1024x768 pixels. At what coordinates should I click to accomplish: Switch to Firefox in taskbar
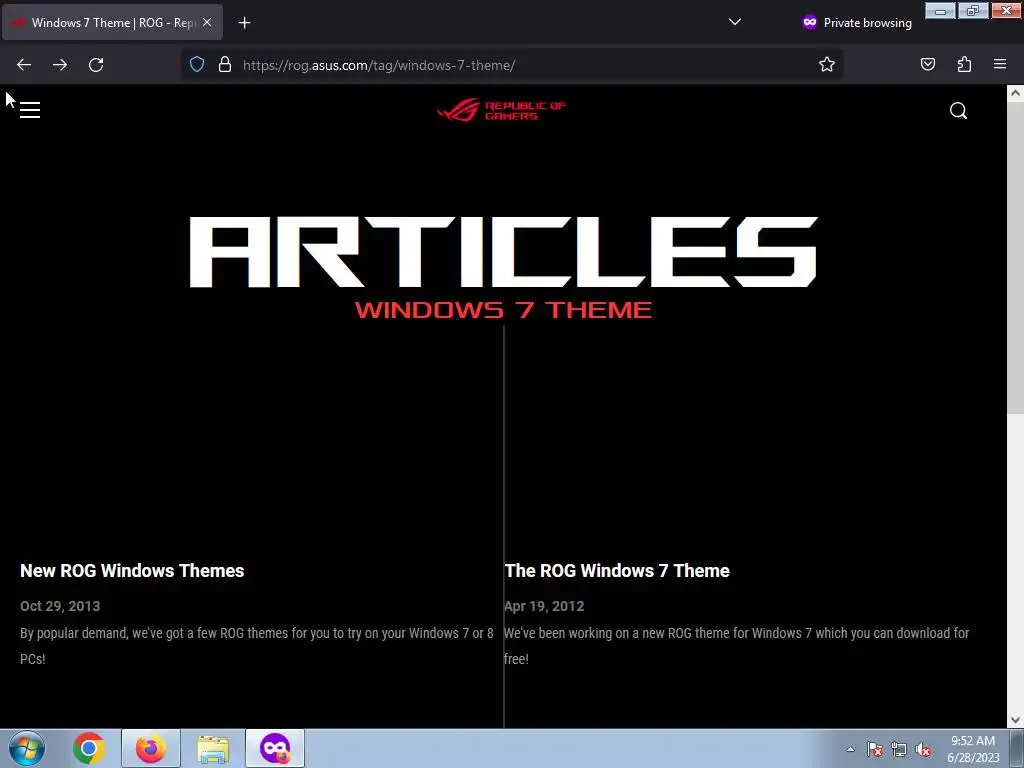[150, 748]
